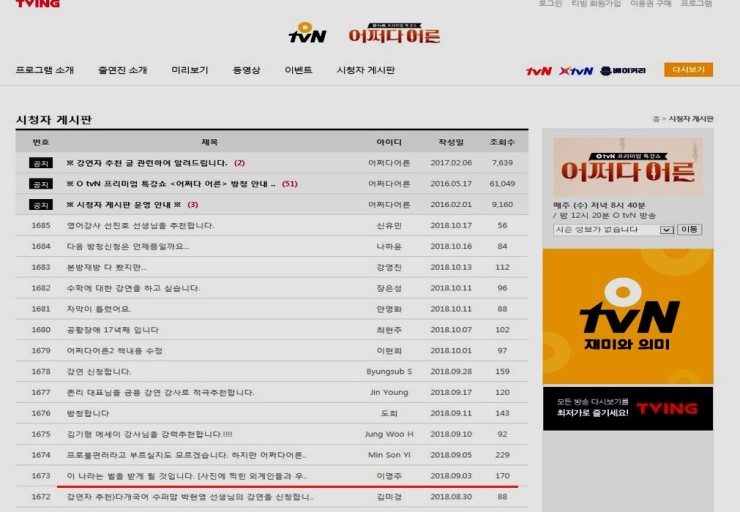The height and width of the screenshot is (512, 740).
Task: Open the tvN channel logo link
Action: pyautogui.click(x=539, y=71)
